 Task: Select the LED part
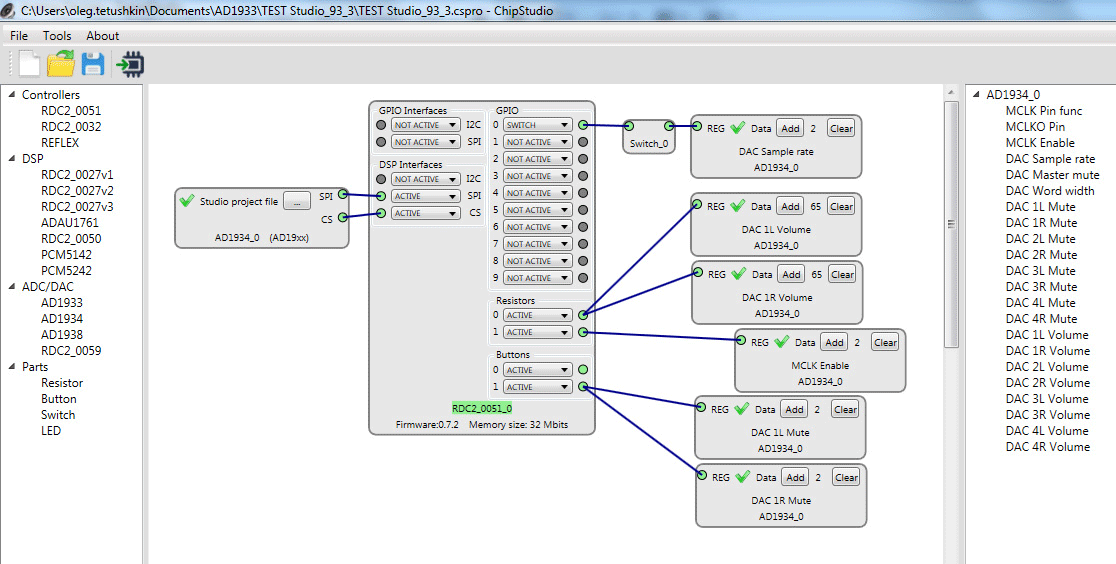point(51,430)
